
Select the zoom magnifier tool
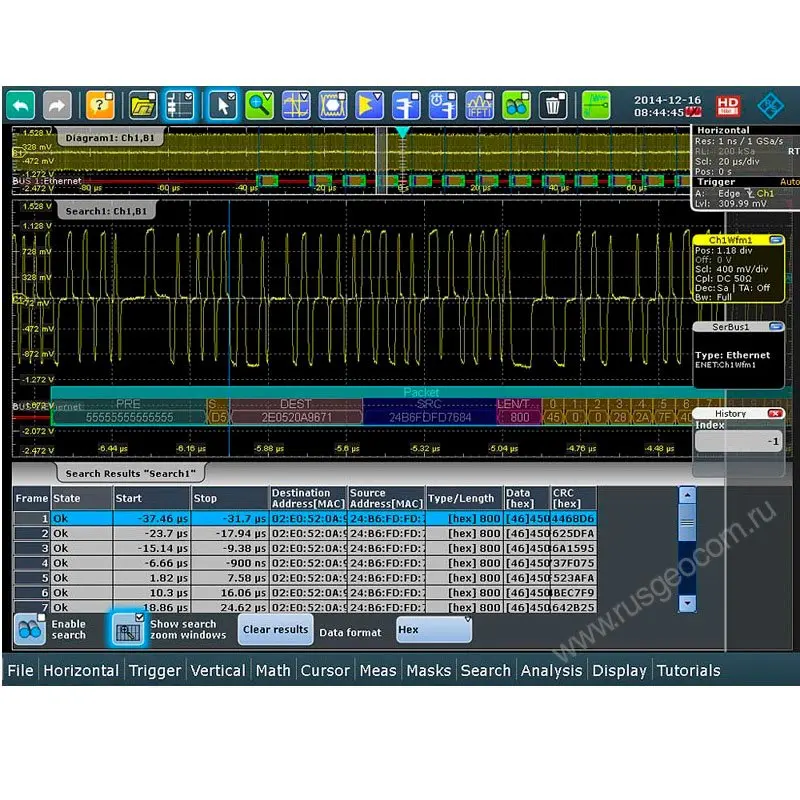click(259, 104)
